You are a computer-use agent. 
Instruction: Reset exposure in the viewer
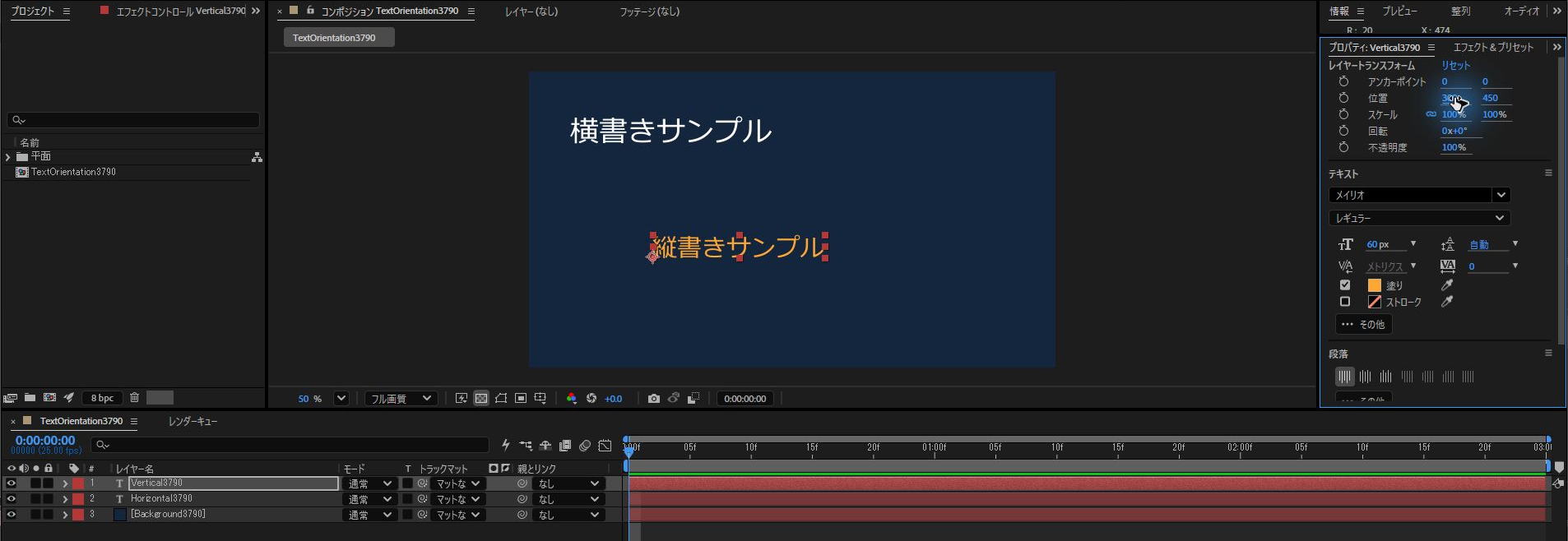591,399
